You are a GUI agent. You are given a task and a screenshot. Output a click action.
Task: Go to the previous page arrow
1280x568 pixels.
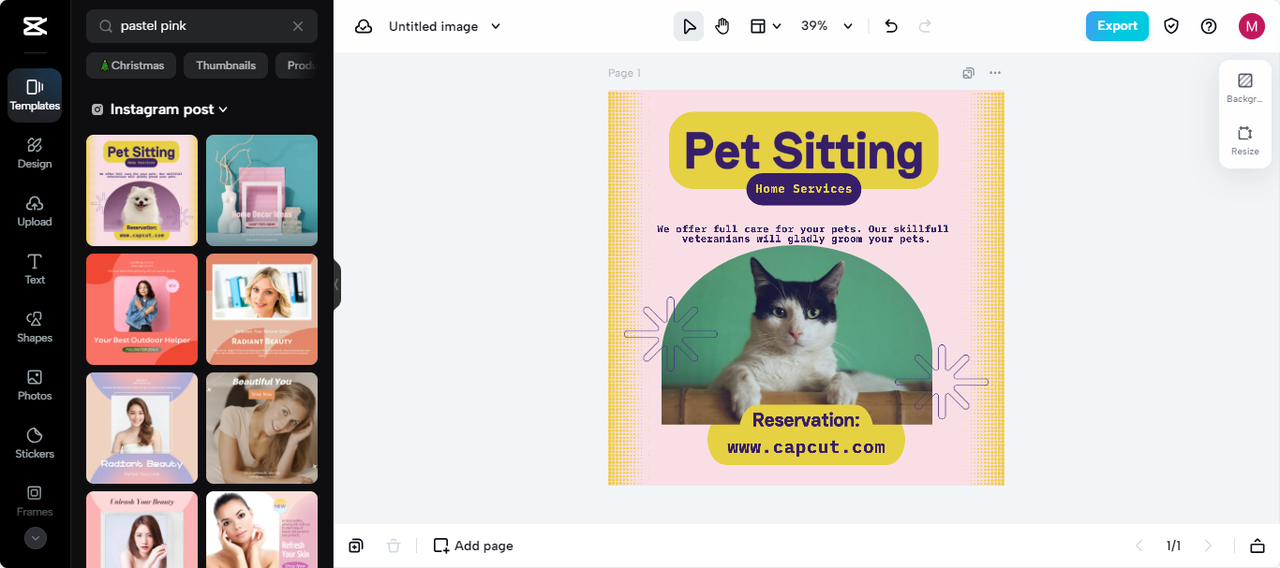[1138, 546]
